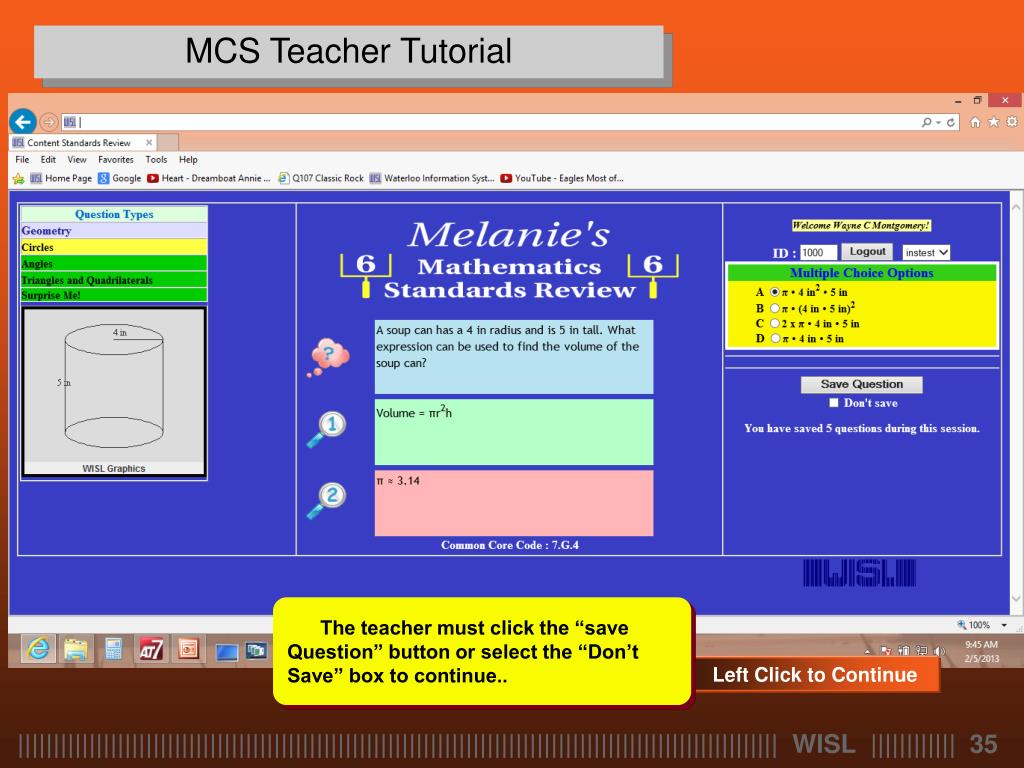Click the Logout button
1024x768 pixels.
point(867,251)
